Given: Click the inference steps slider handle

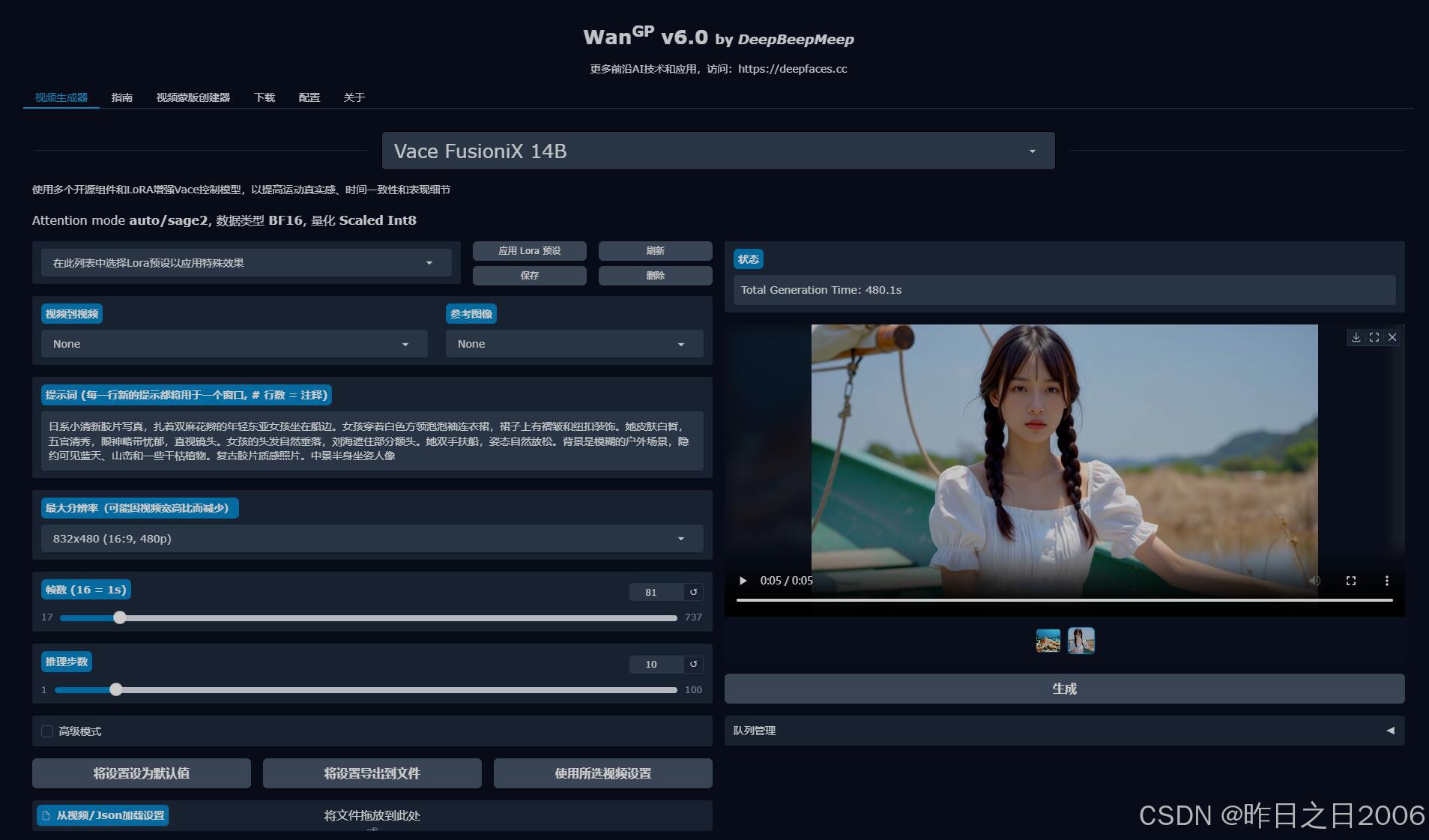Looking at the screenshot, I should click(x=115, y=689).
